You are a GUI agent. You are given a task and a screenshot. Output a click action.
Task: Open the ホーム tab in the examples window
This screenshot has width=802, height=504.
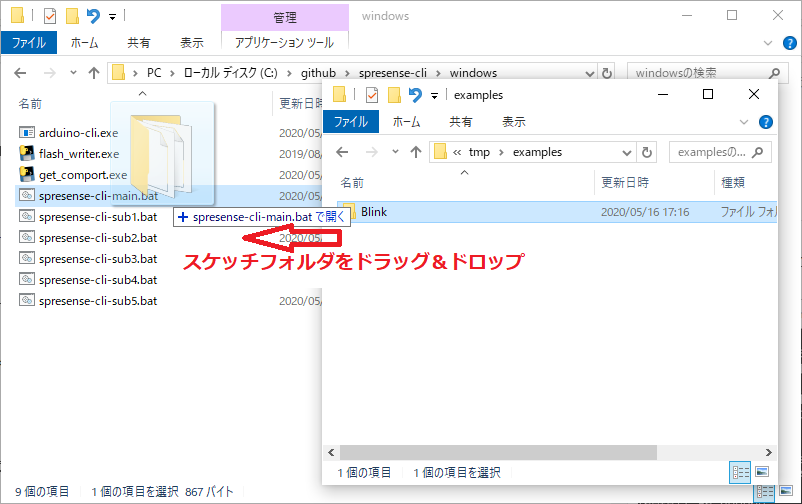pyautogui.click(x=407, y=122)
